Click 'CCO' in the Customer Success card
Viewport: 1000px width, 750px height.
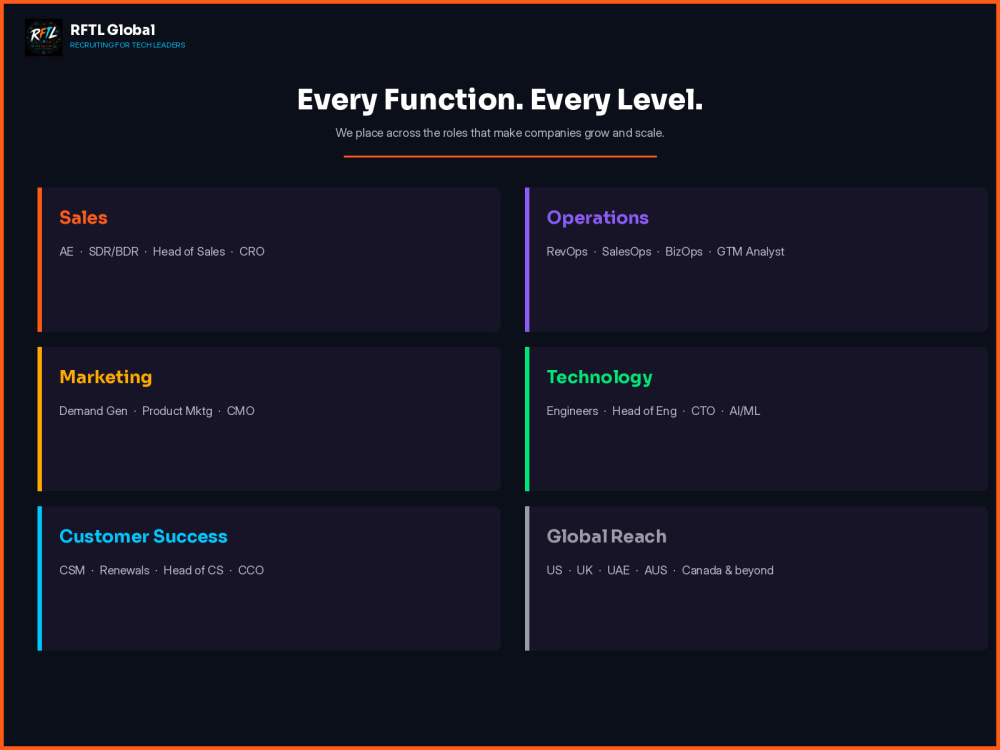pos(251,570)
